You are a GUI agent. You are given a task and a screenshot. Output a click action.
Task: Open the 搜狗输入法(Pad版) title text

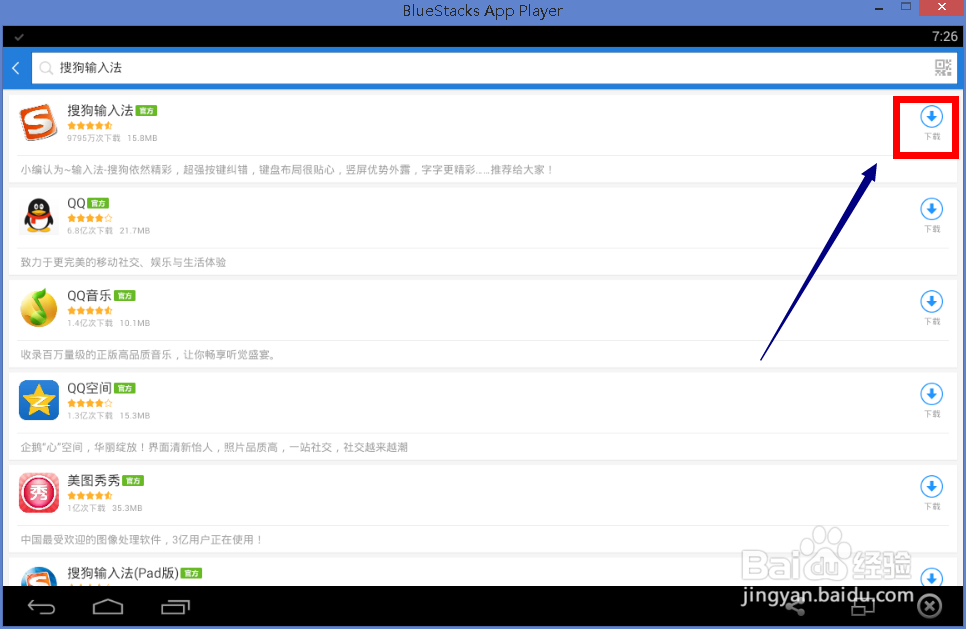123,573
